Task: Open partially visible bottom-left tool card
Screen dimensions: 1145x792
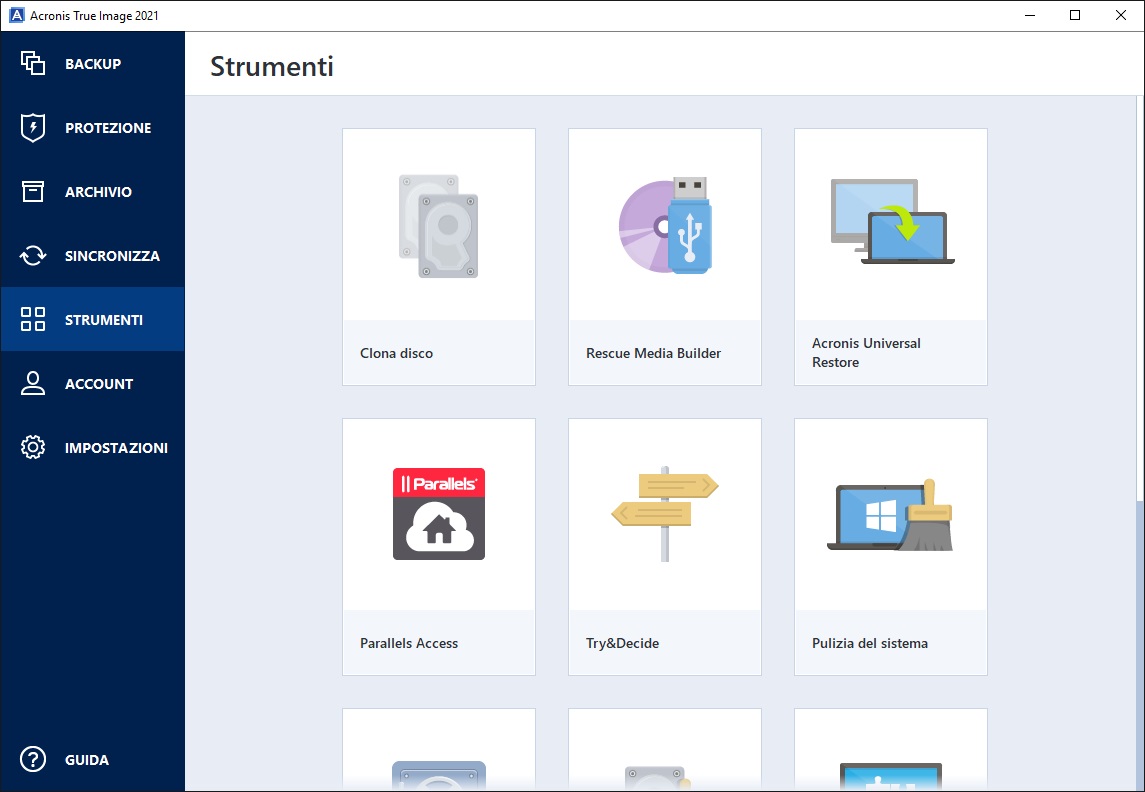Action: 439,750
